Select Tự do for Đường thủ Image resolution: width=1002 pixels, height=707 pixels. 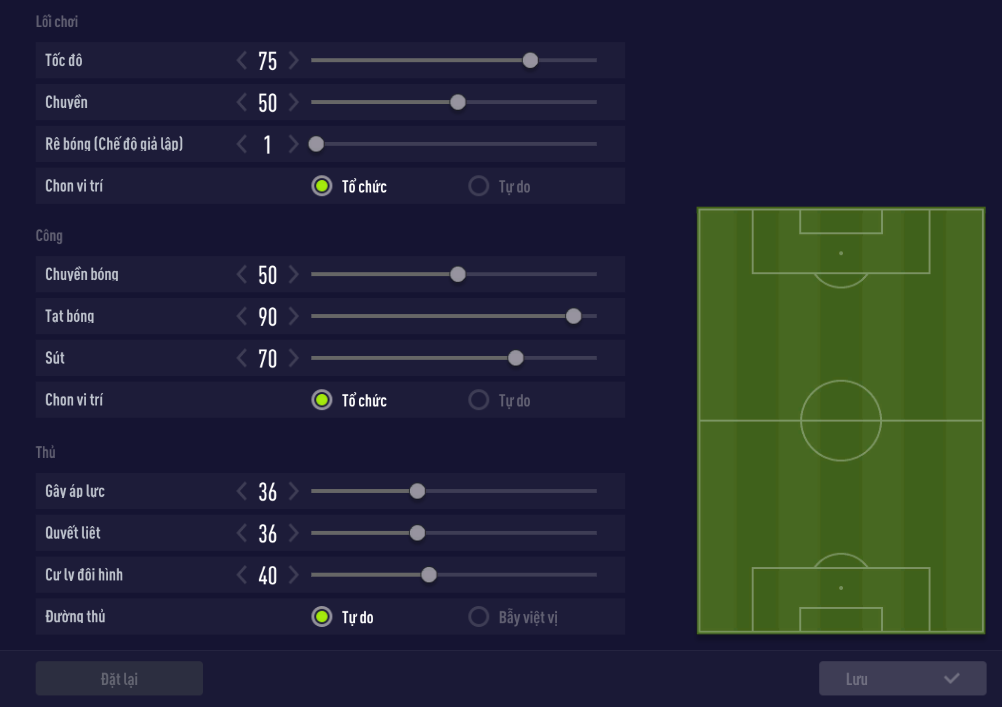coord(321,617)
